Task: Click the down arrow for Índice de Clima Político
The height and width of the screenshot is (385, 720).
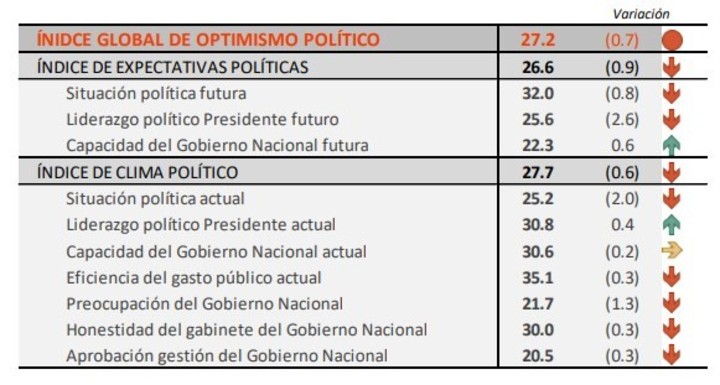Action: click(x=671, y=172)
